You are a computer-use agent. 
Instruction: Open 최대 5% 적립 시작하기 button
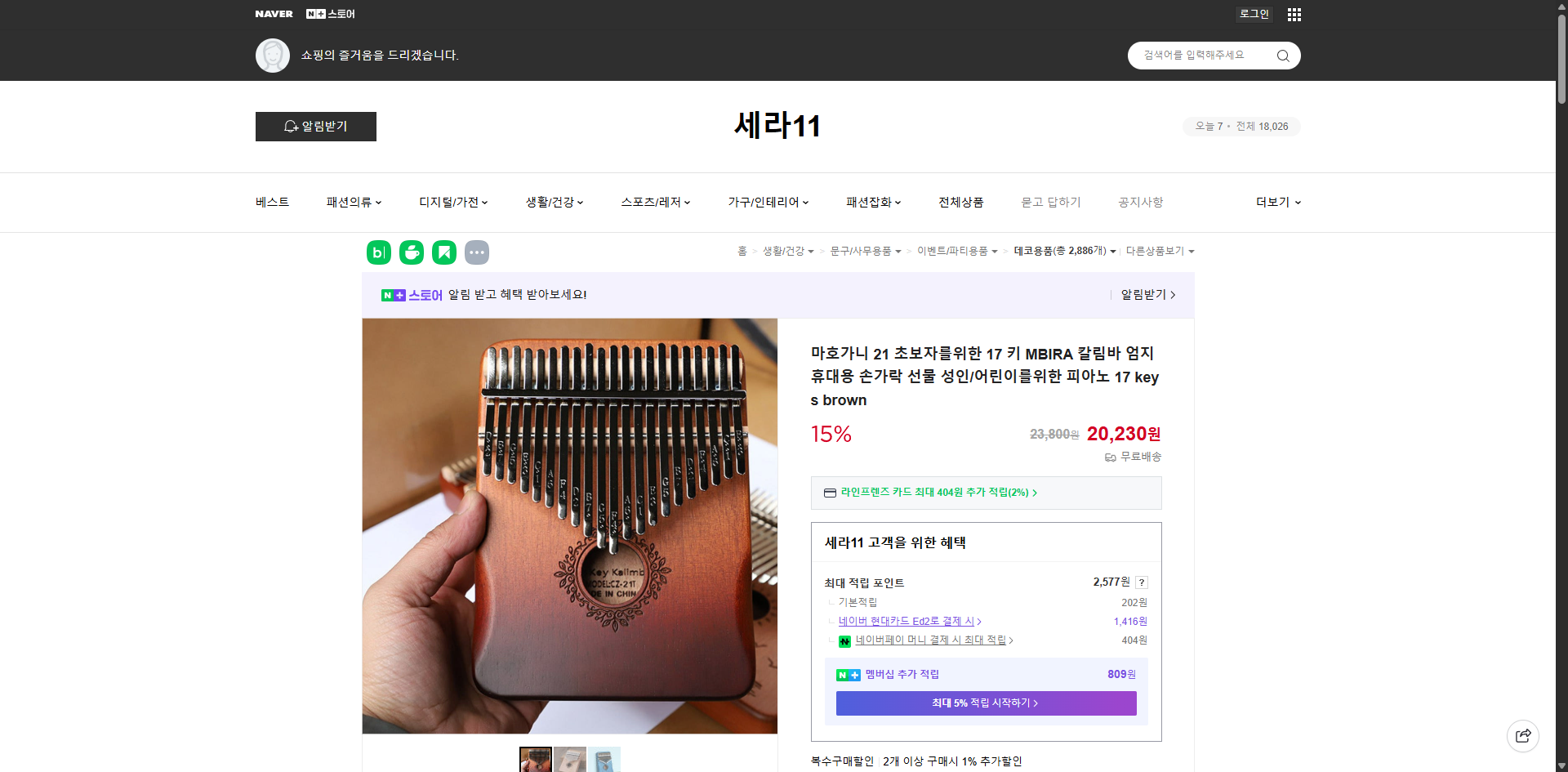click(x=985, y=703)
